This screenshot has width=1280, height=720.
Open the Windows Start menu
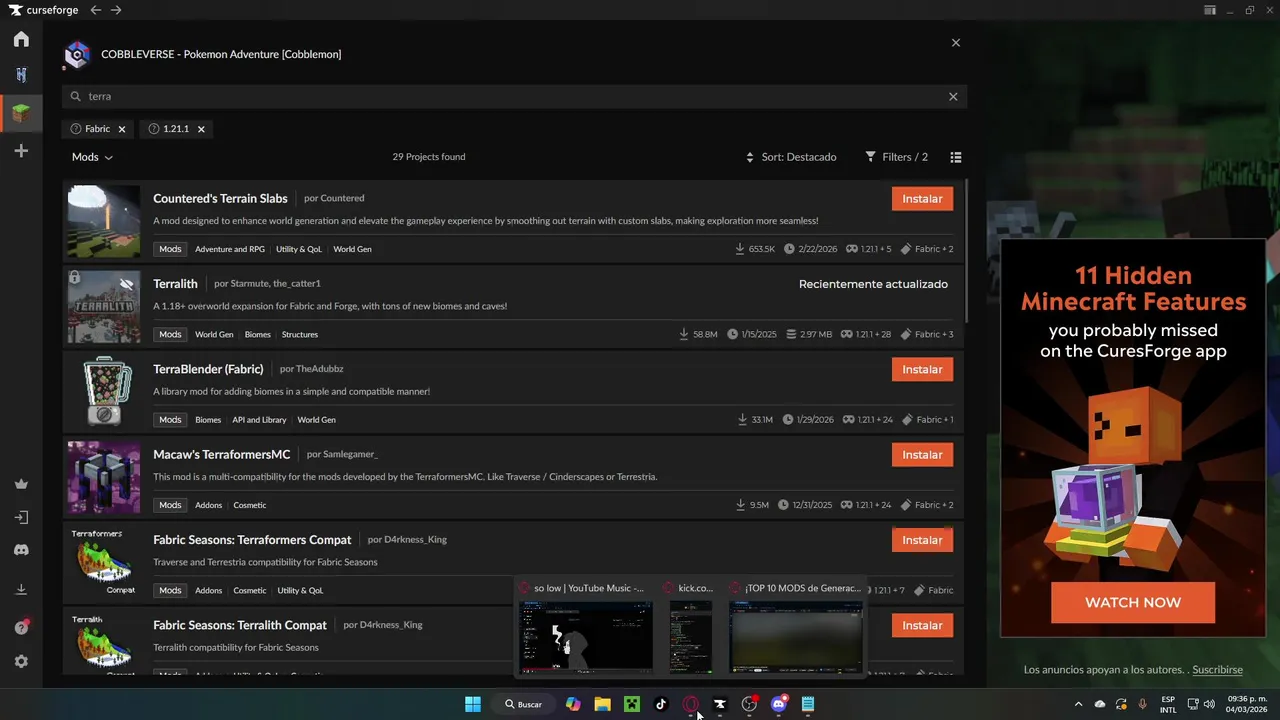coord(473,704)
